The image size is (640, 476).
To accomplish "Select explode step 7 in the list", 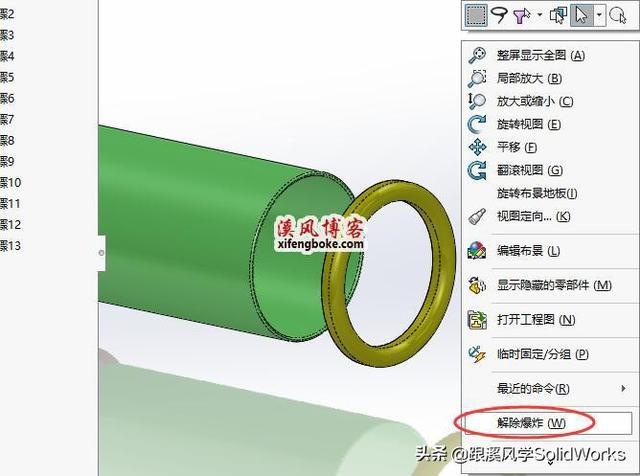I will click(7, 120).
